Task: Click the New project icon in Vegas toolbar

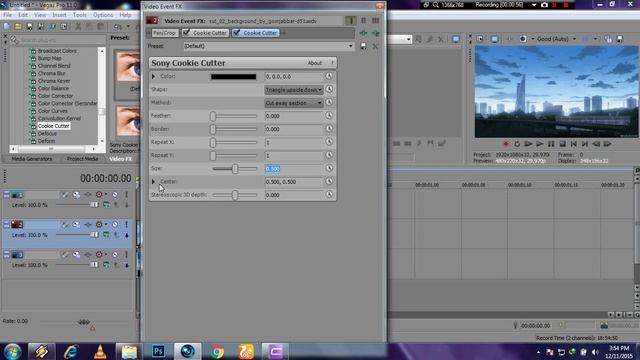Action: coord(7,27)
